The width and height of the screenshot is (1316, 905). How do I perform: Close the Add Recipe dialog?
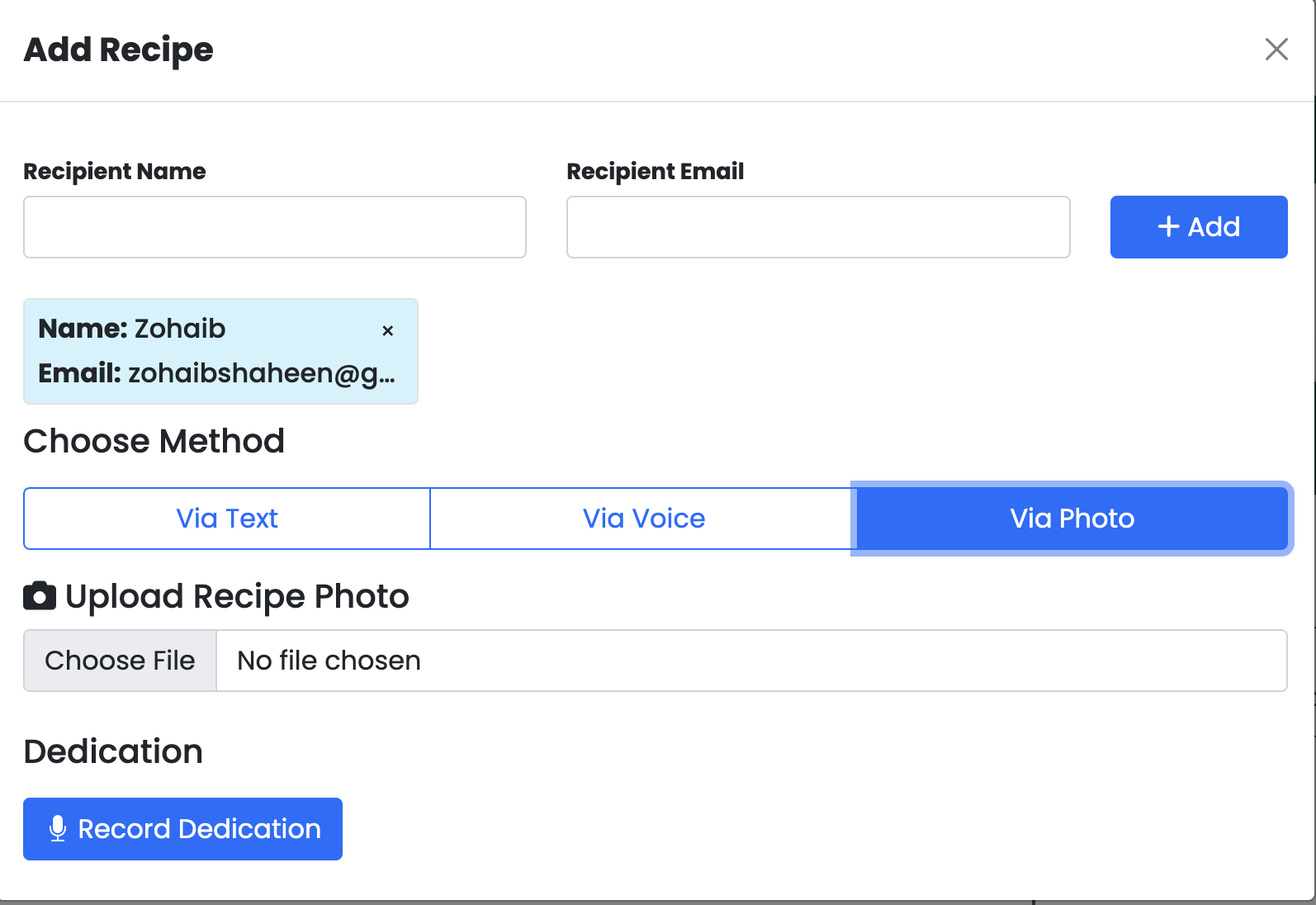click(1276, 50)
